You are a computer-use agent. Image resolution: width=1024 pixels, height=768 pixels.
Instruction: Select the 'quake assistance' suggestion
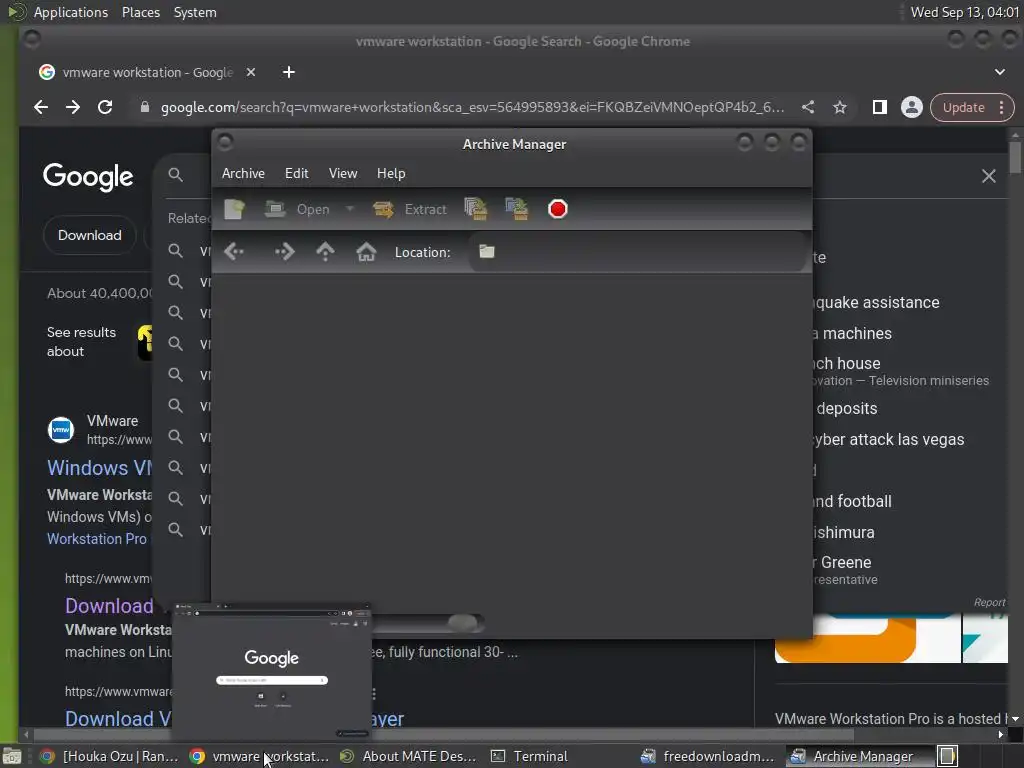876,302
